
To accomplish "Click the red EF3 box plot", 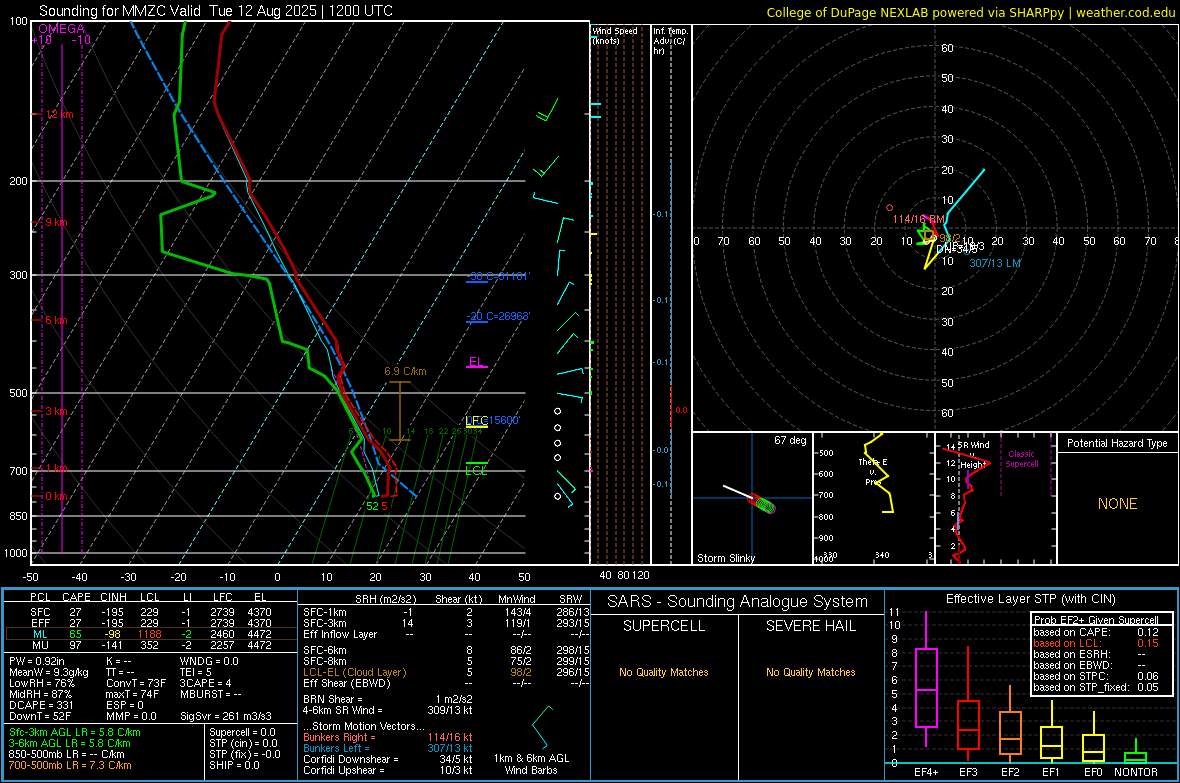I will pos(968,705).
